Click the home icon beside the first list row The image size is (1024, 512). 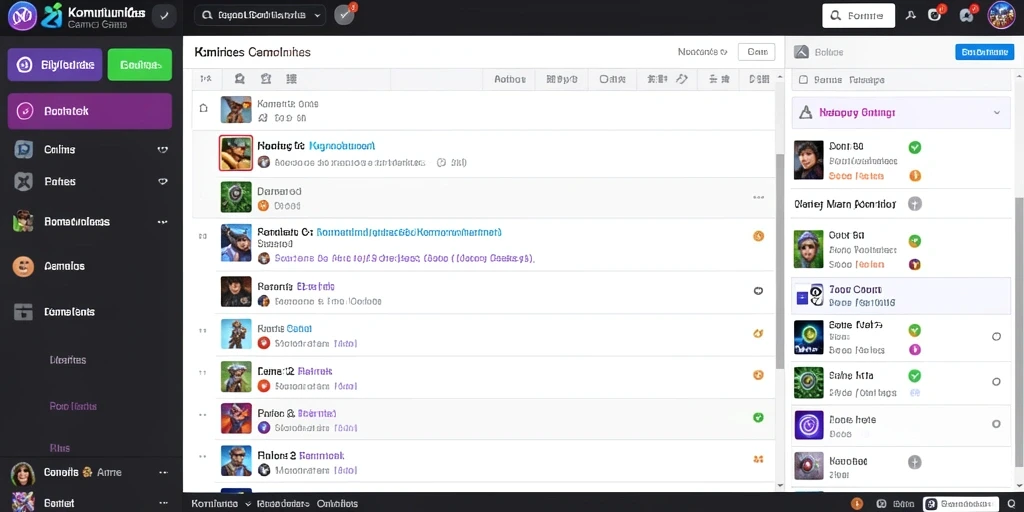click(x=204, y=108)
